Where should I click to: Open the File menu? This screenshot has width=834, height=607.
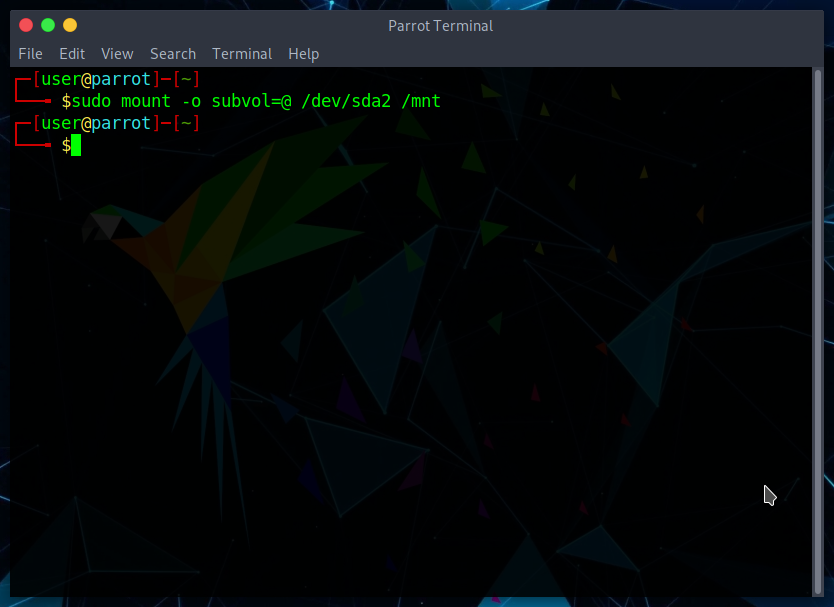point(30,54)
